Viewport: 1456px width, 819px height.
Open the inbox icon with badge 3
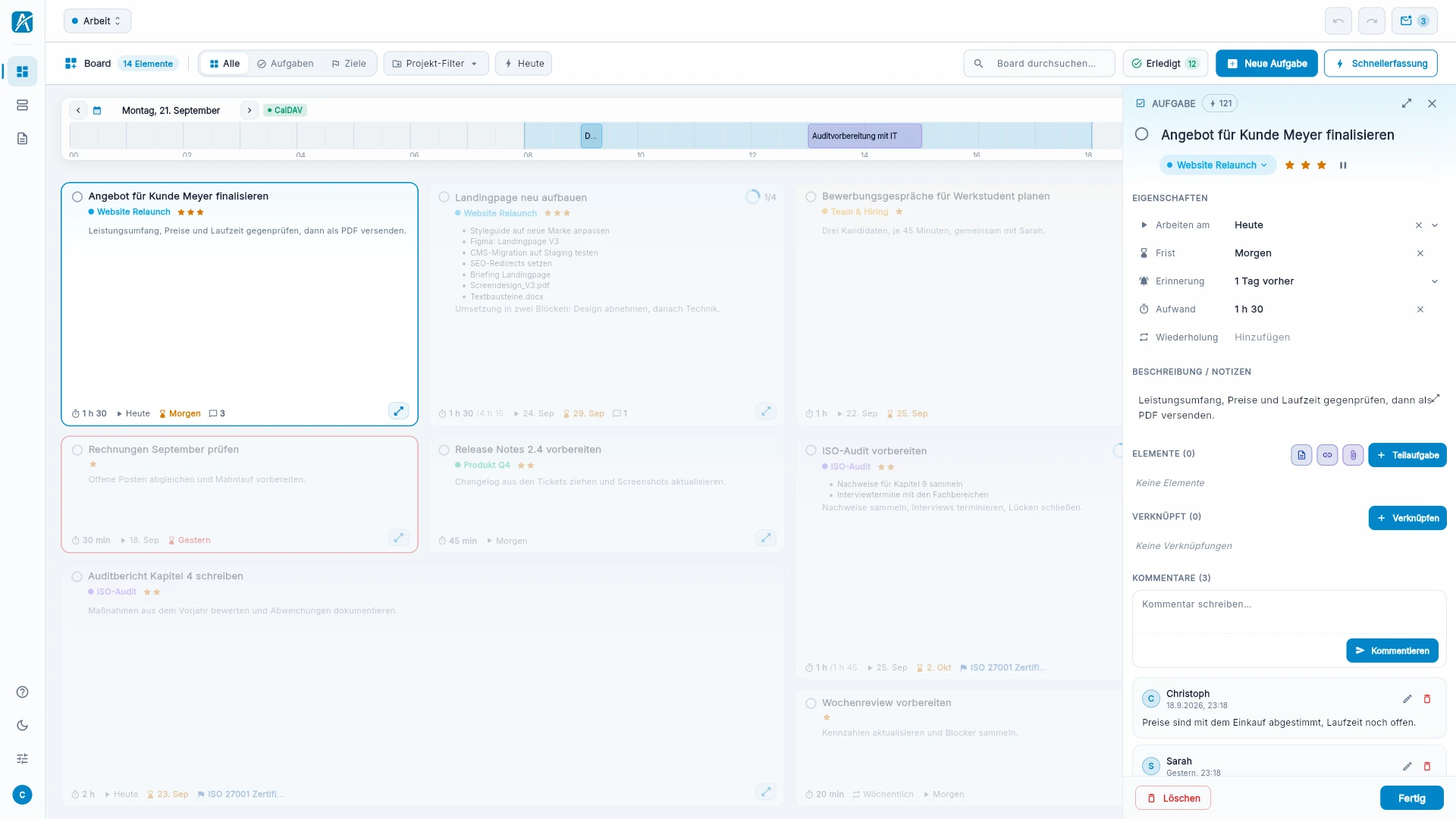(x=1414, y=21)
